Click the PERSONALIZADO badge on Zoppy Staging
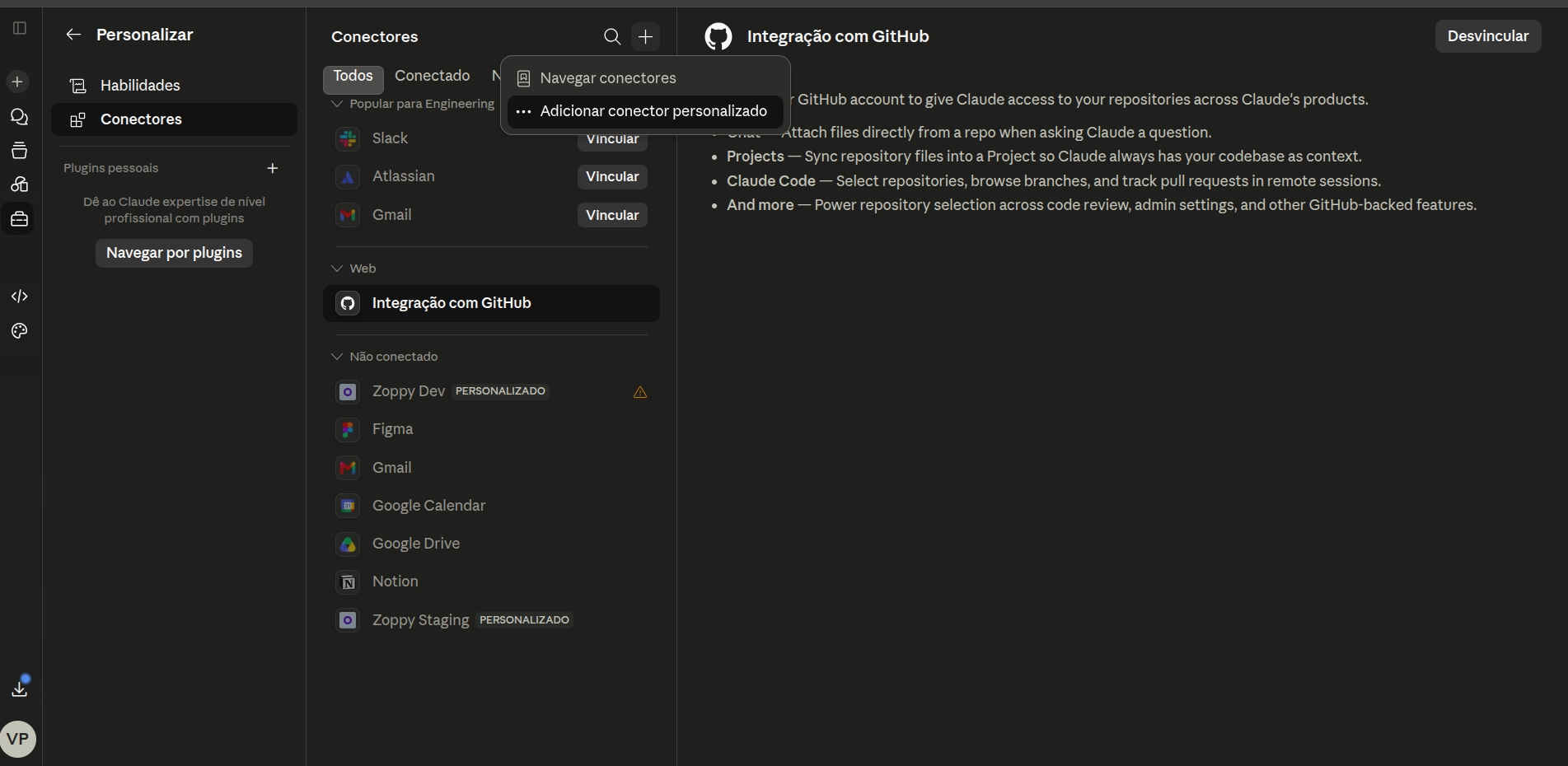This screenshot has width=1568, height=766. pyautogui.click(x=524, y=620)
